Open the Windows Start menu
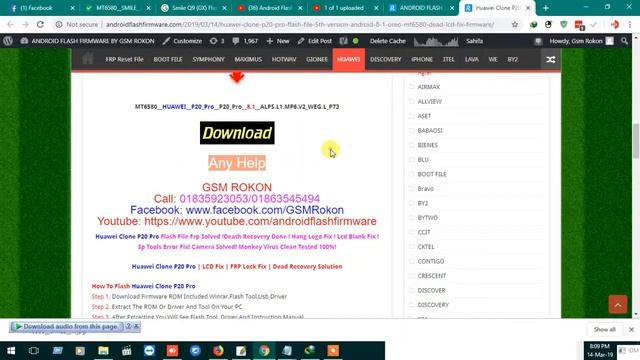640x360 pixels. [11, 351]
